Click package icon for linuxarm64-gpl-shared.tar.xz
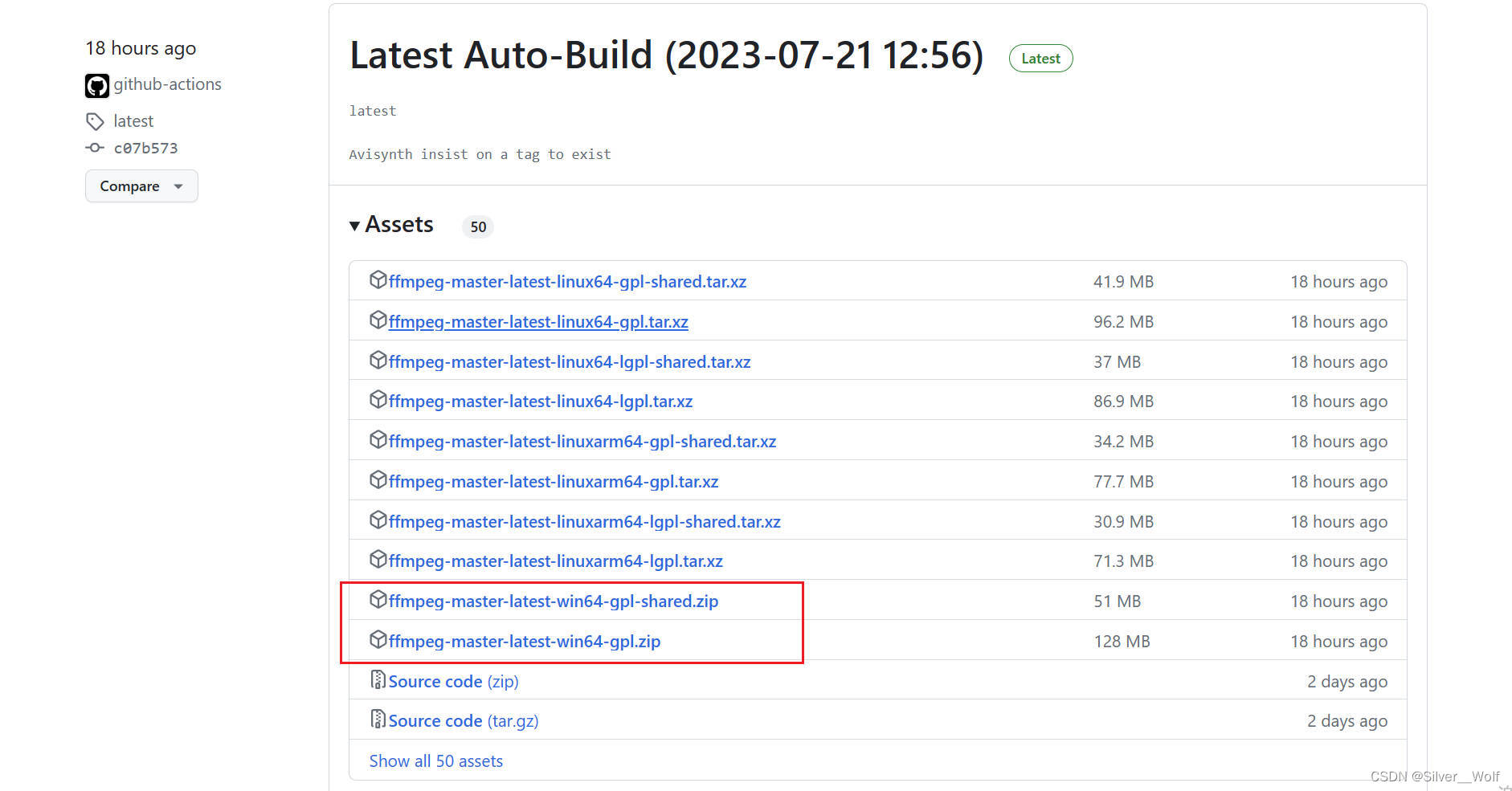1512x791 pixels. (378, 439)
